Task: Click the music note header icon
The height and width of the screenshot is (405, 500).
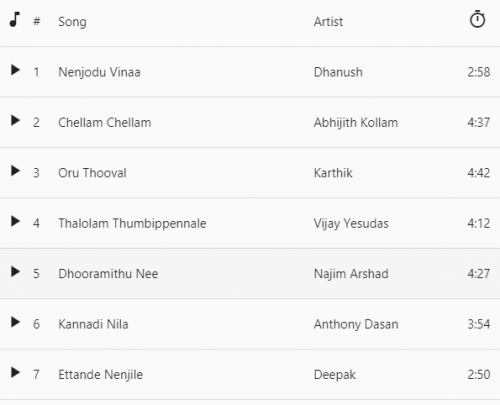Action: [15, 19]
